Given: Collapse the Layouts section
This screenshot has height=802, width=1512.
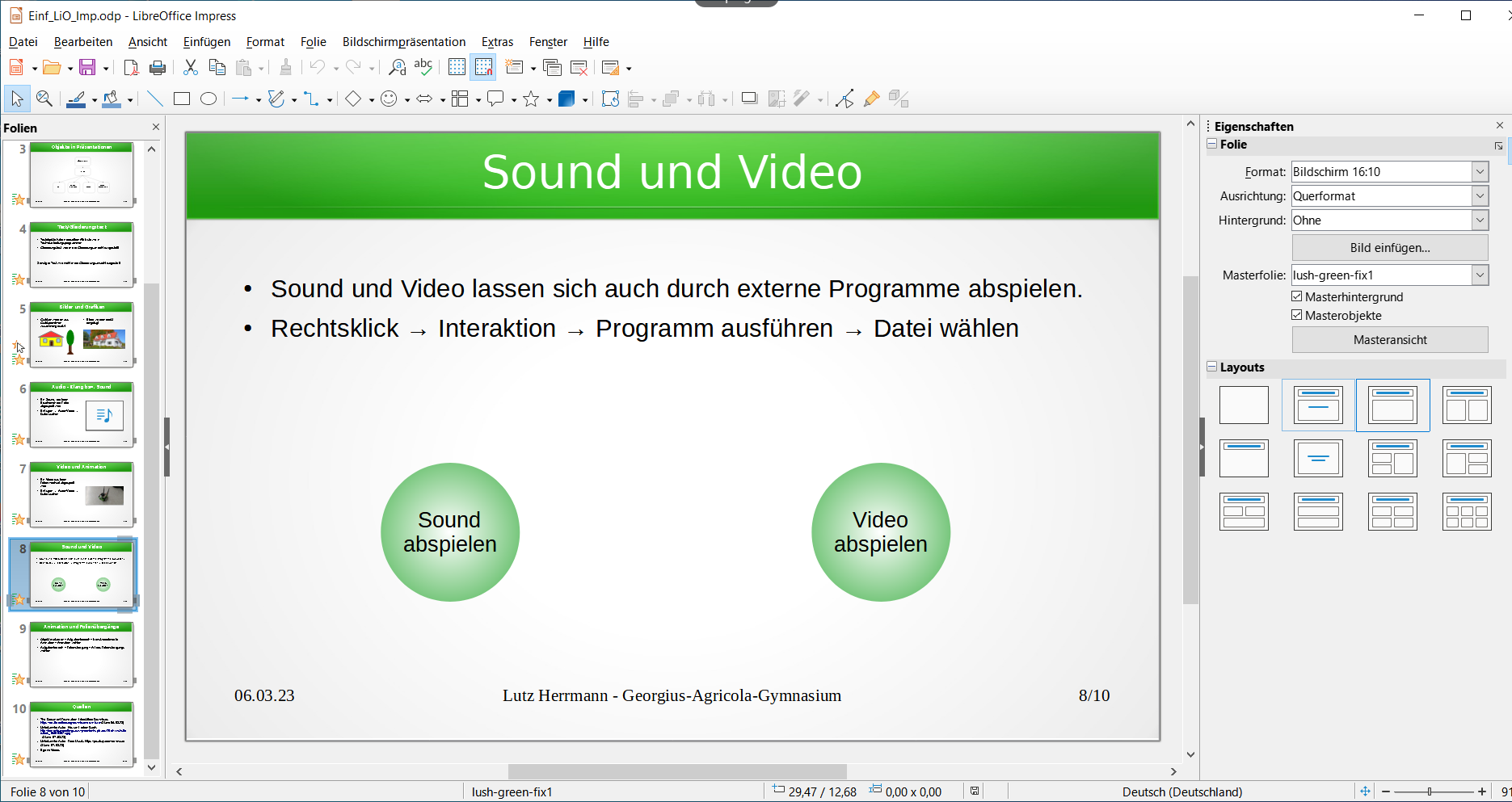Looking at the screenshot, I should (1212, 367).
